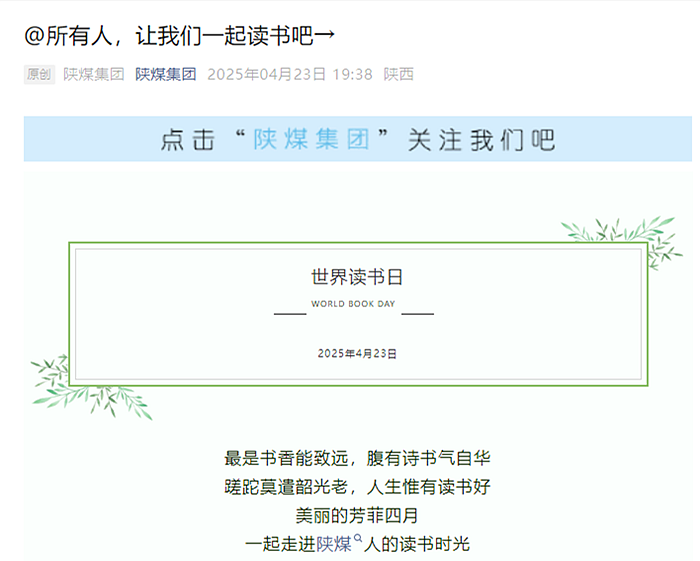Screen dimensions: 700x561
Task: Click the publish time 2025年04月23日 19:38
Action: 290,74
